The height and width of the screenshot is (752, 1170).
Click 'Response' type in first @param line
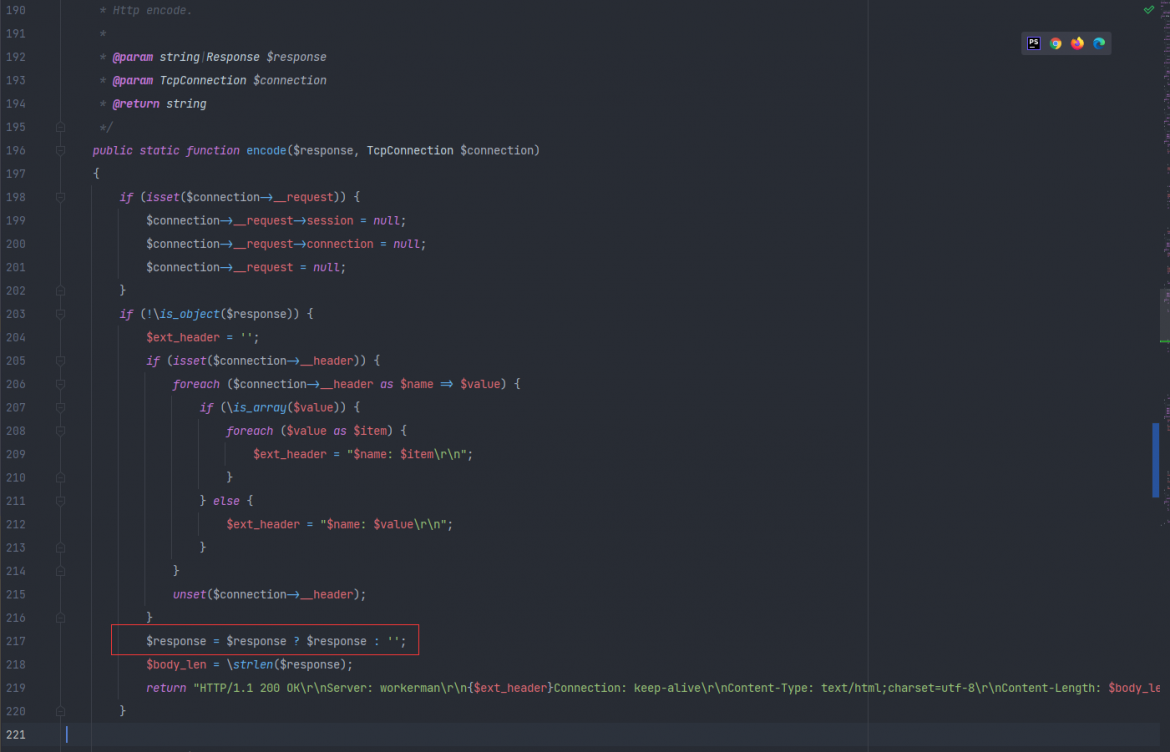[233, 57]
